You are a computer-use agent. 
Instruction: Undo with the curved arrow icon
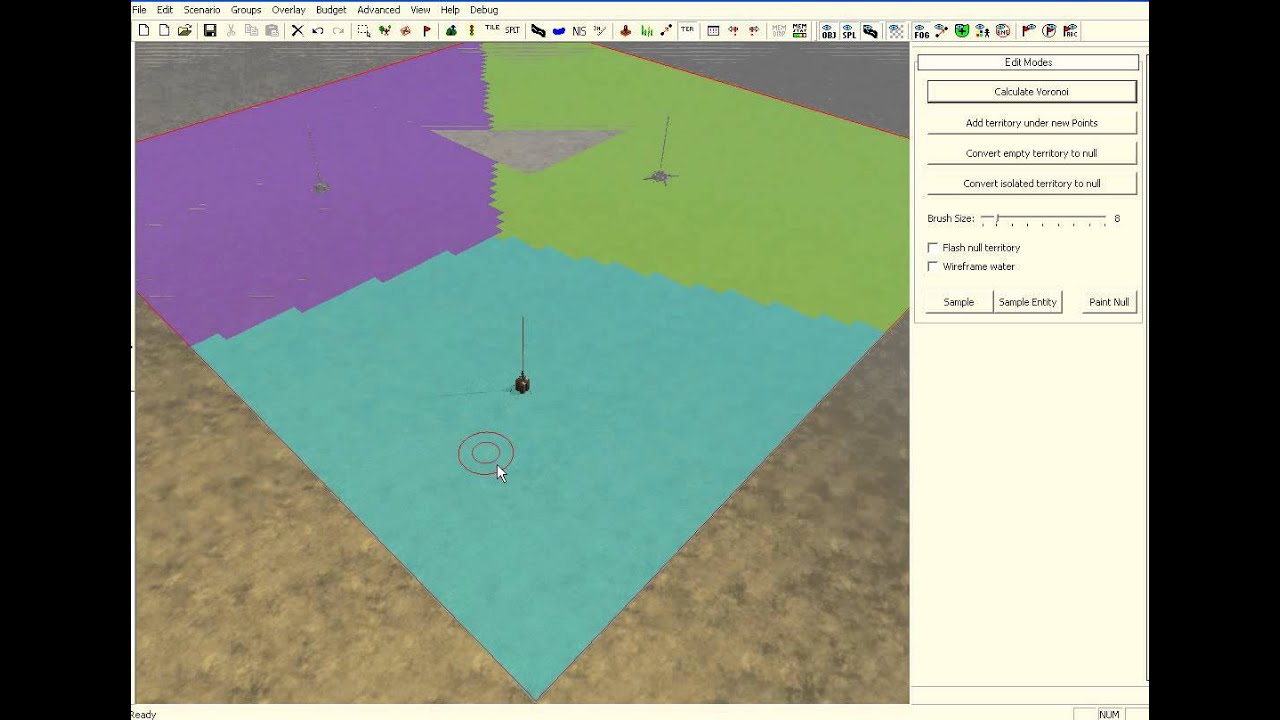(x=318, y=31)
